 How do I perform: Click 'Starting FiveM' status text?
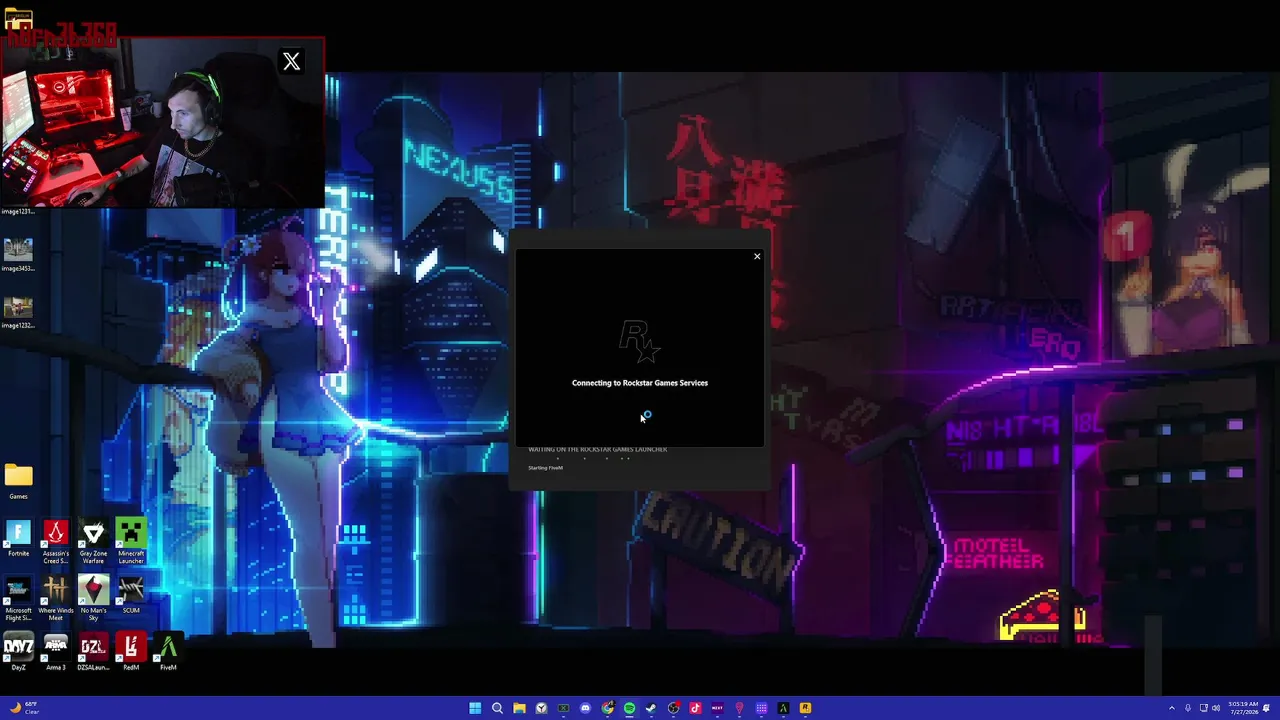pos(545,468)
